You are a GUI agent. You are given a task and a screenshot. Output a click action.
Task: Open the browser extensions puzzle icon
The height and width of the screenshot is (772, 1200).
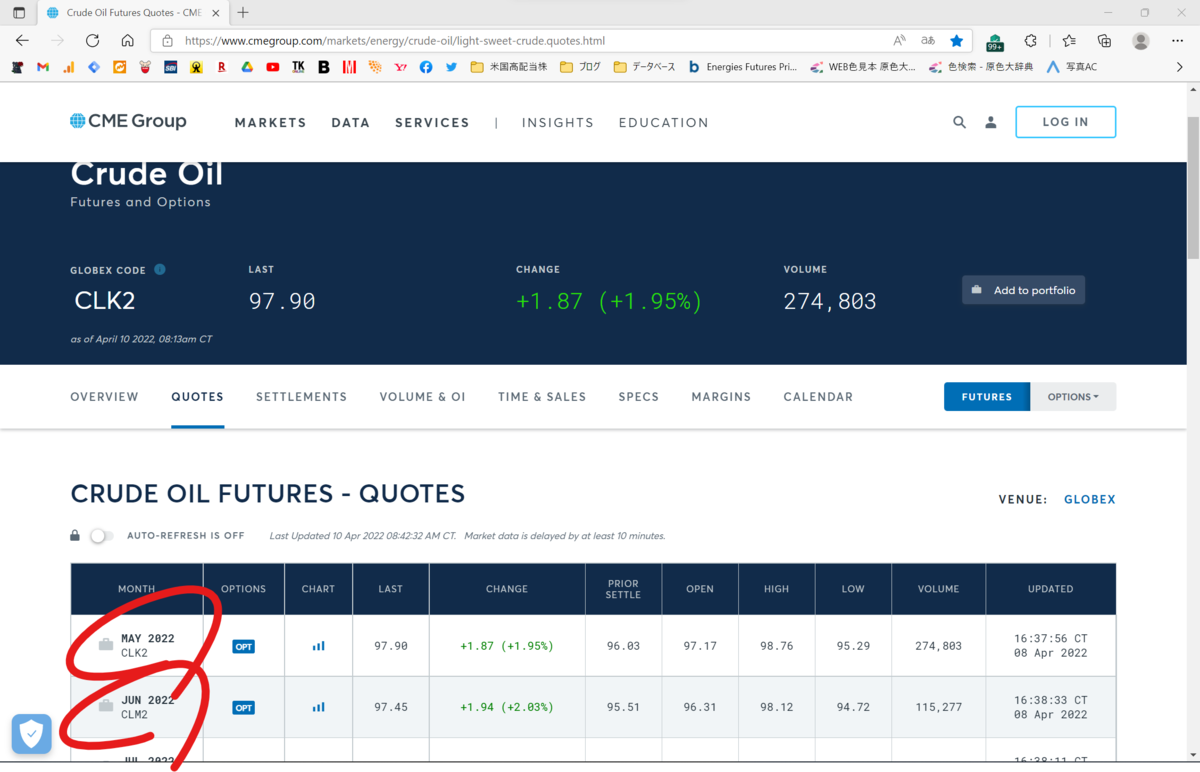pos(1031,41)
